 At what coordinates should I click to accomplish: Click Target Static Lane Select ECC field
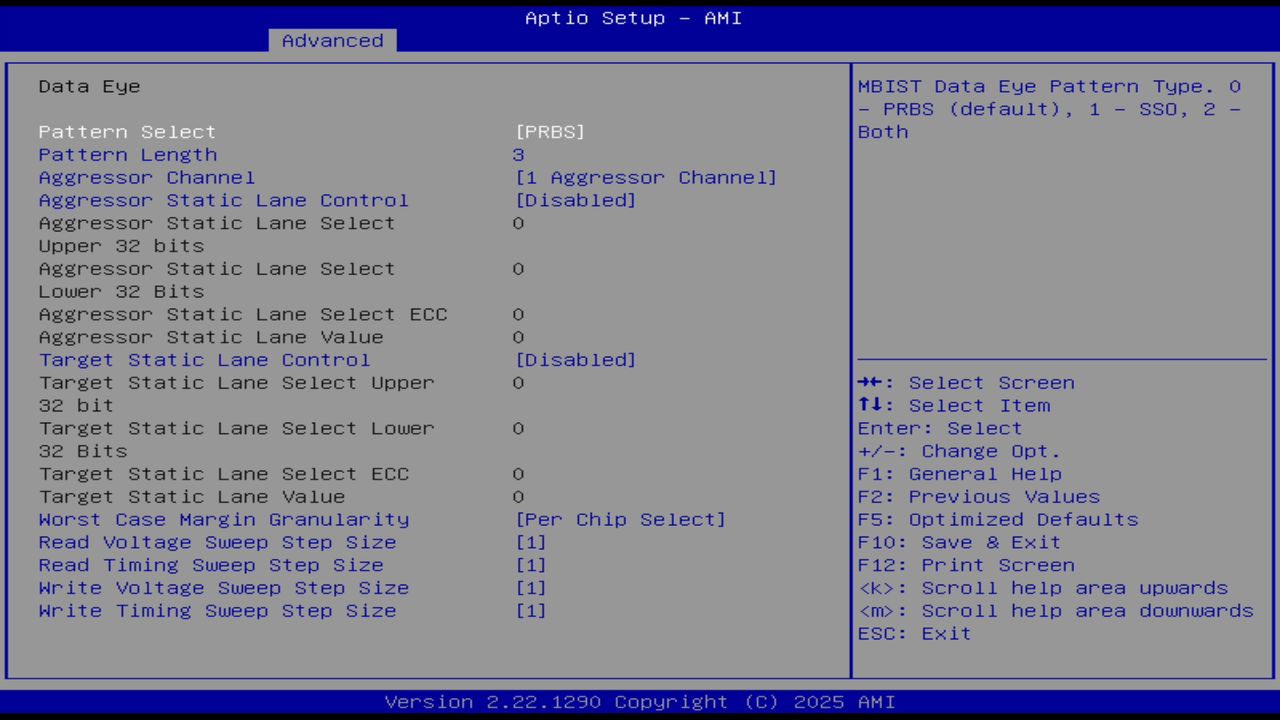tap(223, 473)
